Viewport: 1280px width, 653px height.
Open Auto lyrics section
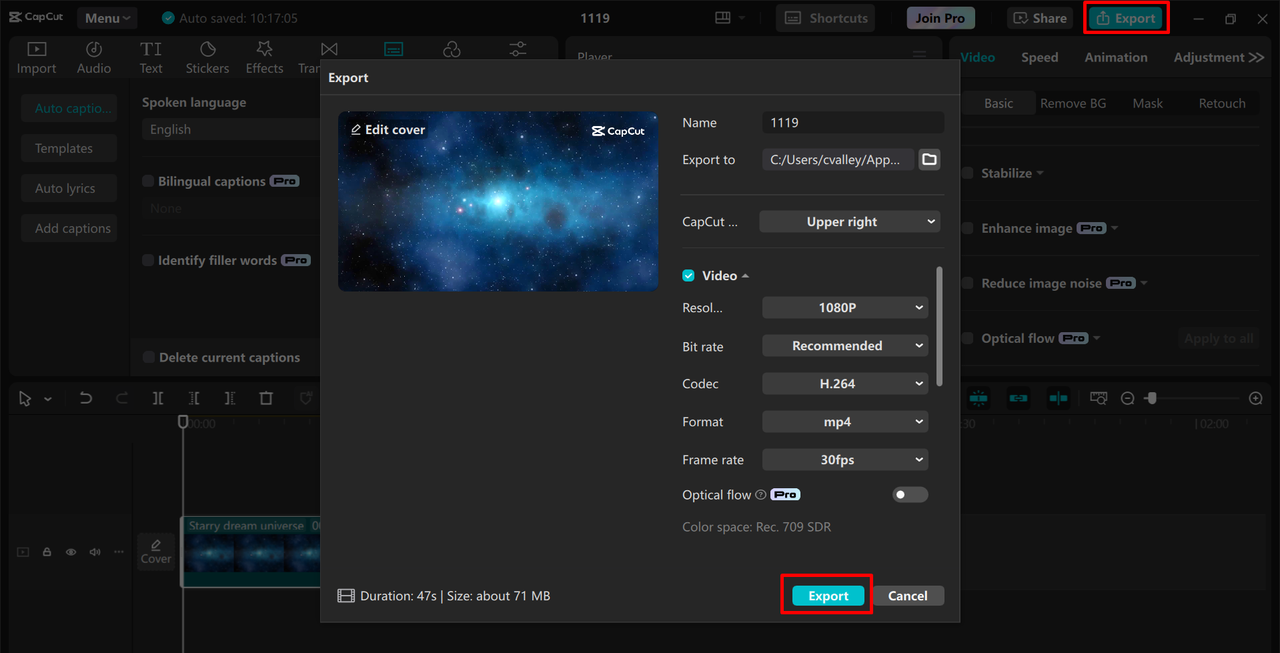tap(69, 189)
